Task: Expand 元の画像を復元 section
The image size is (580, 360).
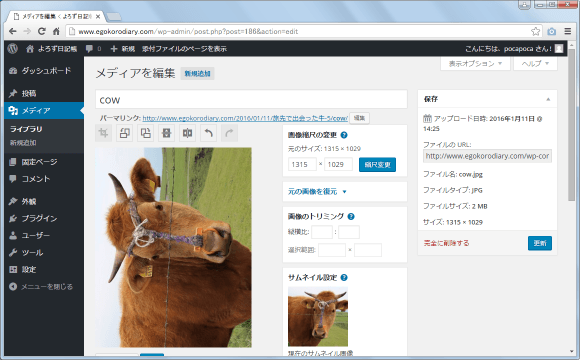Action: point(317,192)
